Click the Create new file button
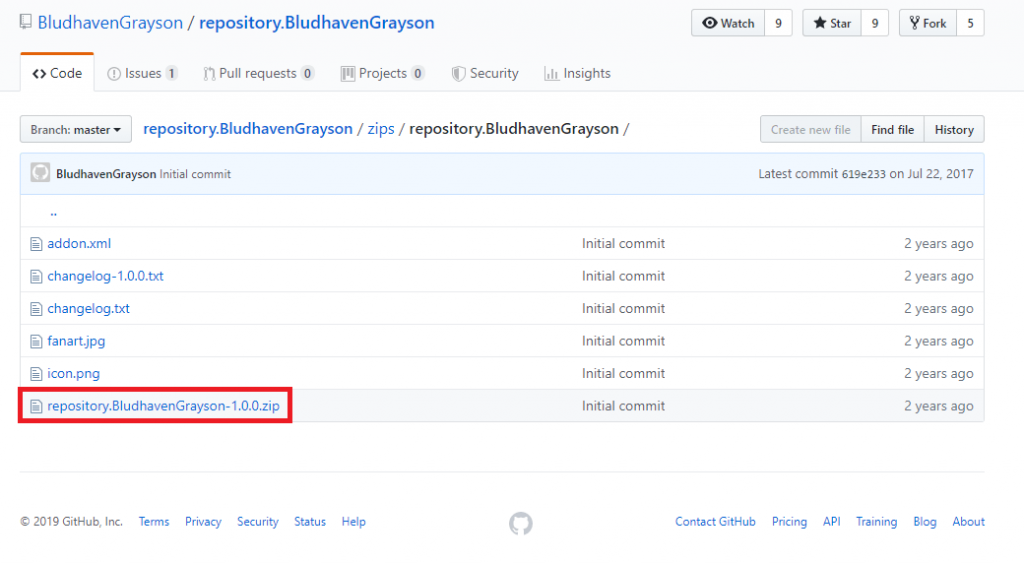The image size is (1024, 563). (810, 129)
